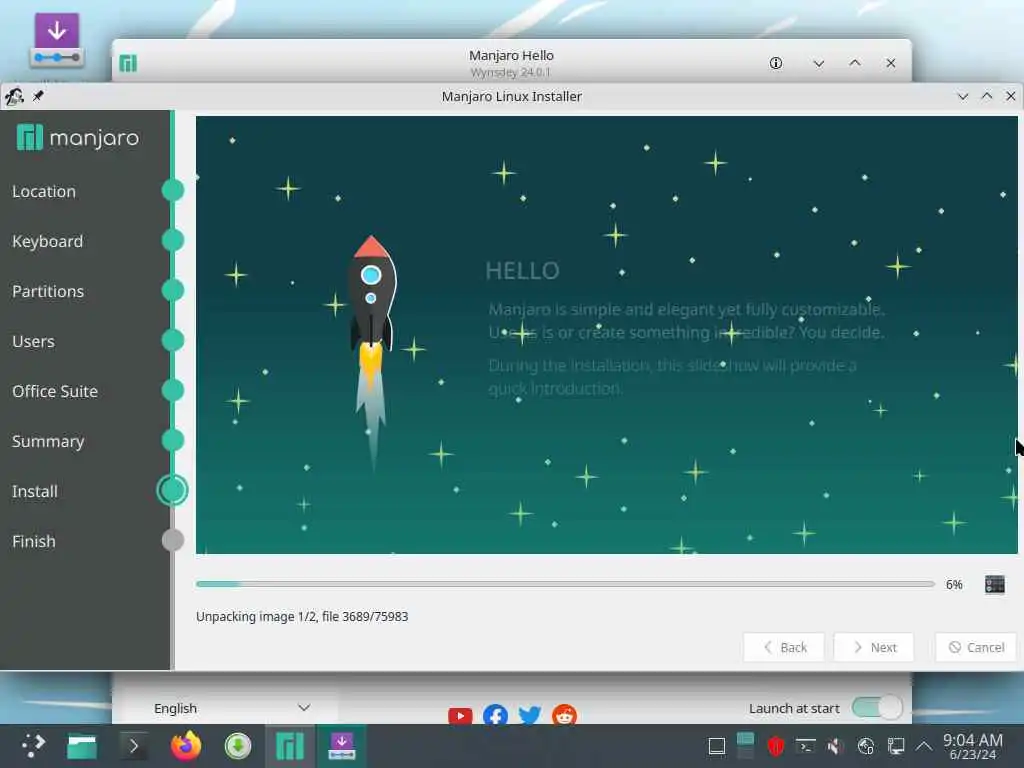Open the Facebook link icon in Manjaro Hello
Screen dimensions: 1024x768
pos(496,715)
